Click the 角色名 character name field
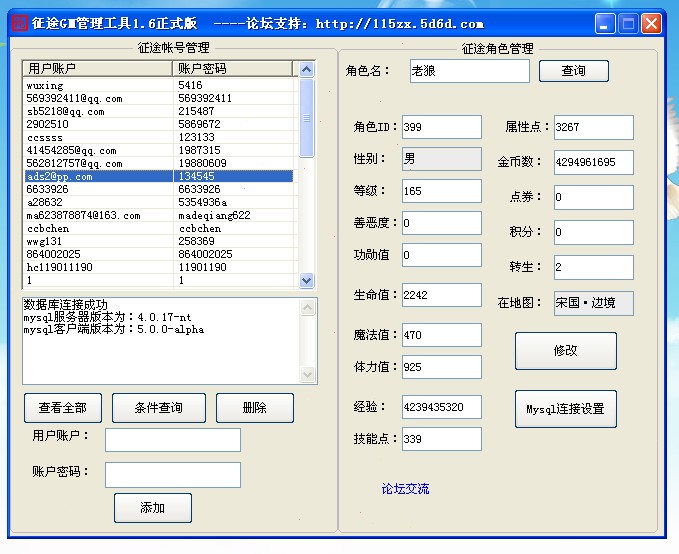The image size is (679, 554). [468, 72]
